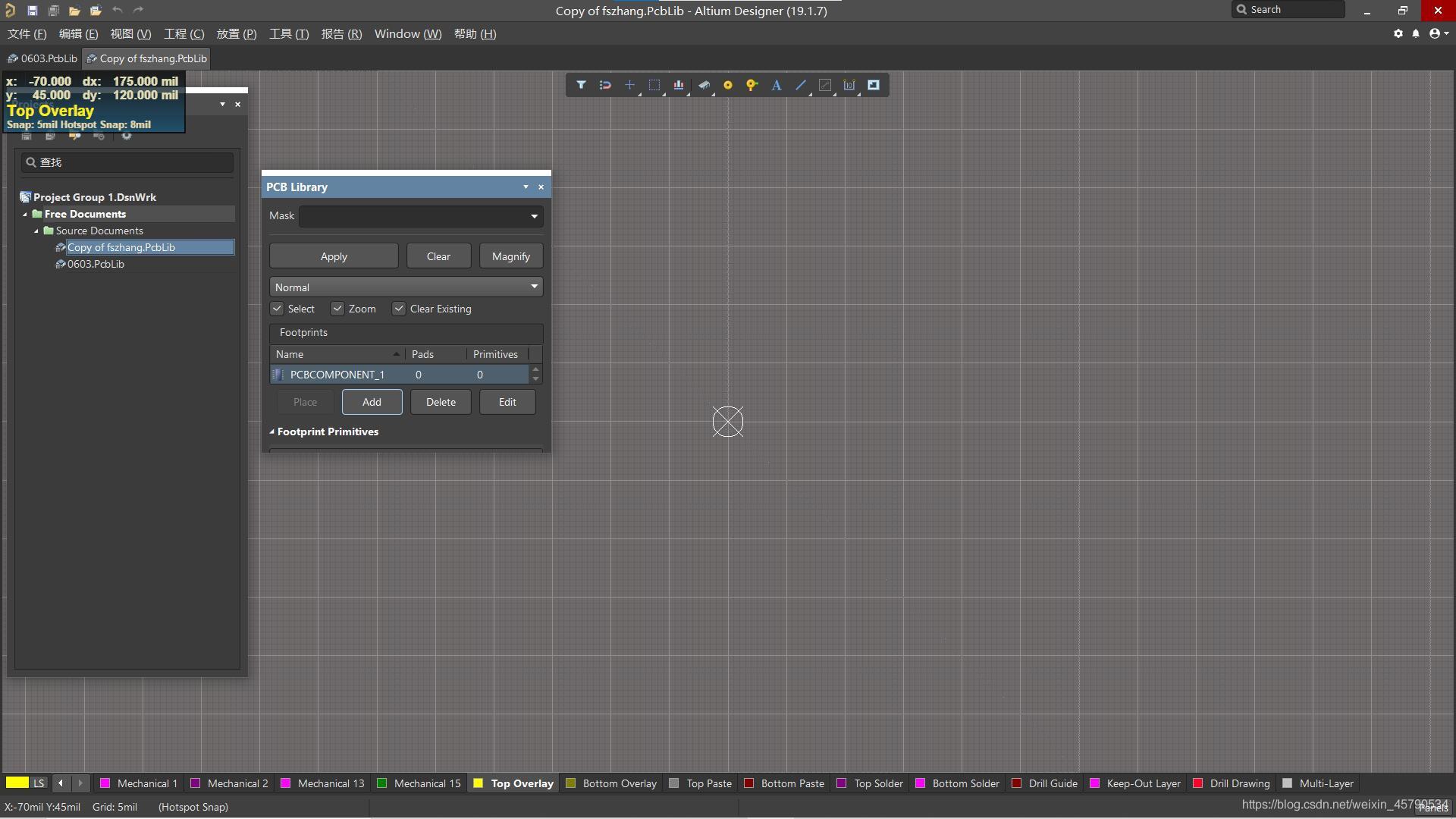Screen dimensions: 1456x819
Task: Open notifications bell
Action: [1416, 33]
